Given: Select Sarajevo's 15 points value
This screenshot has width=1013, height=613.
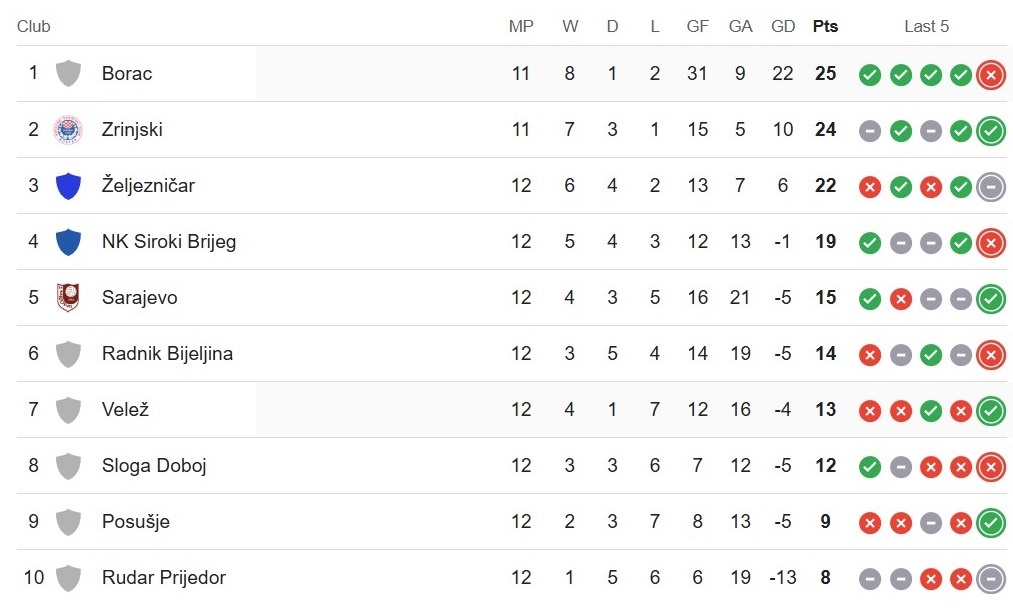Looking at the screenshot, I should point(825,298).
